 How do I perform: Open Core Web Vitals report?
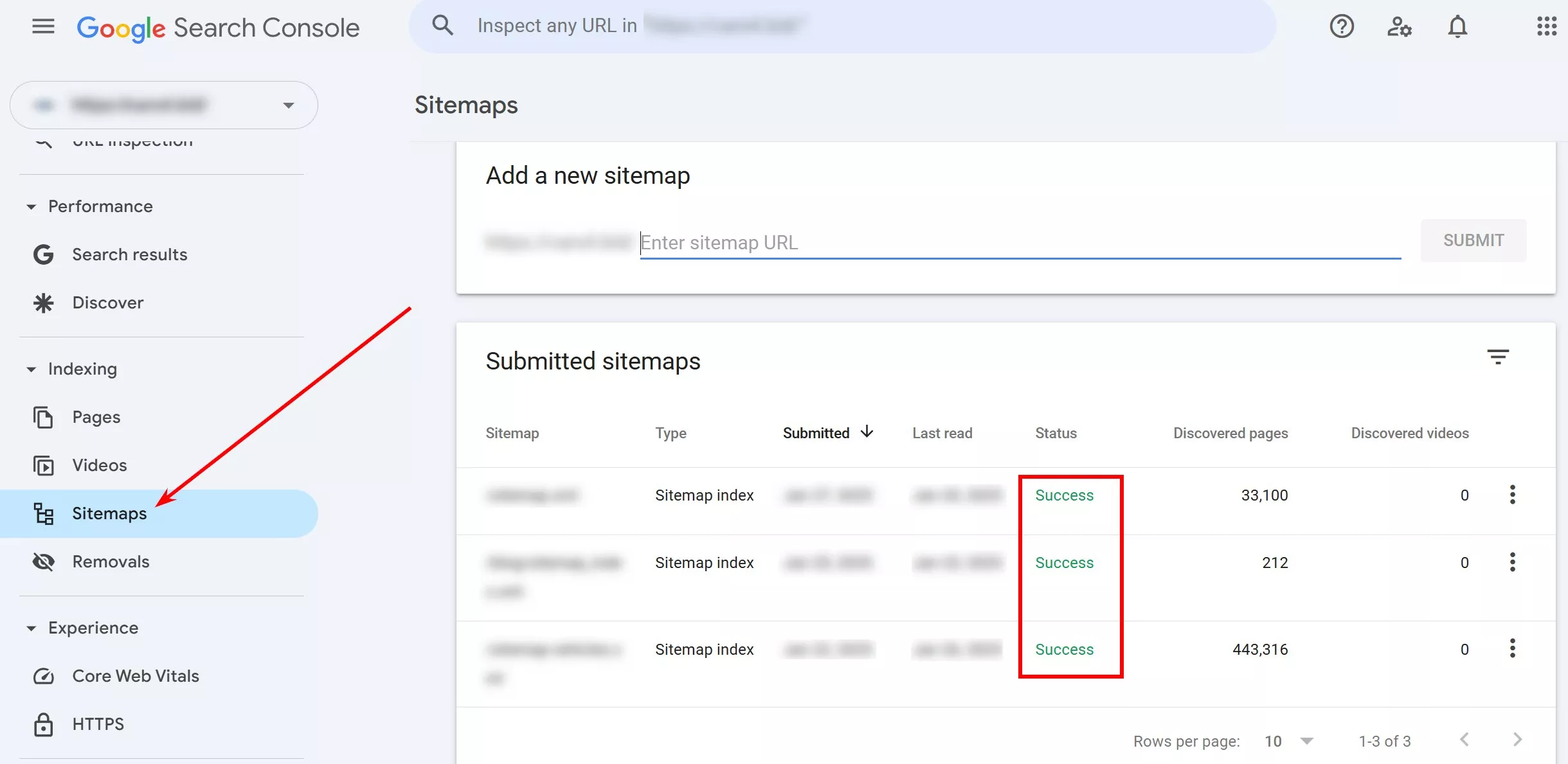coord(136,676)
